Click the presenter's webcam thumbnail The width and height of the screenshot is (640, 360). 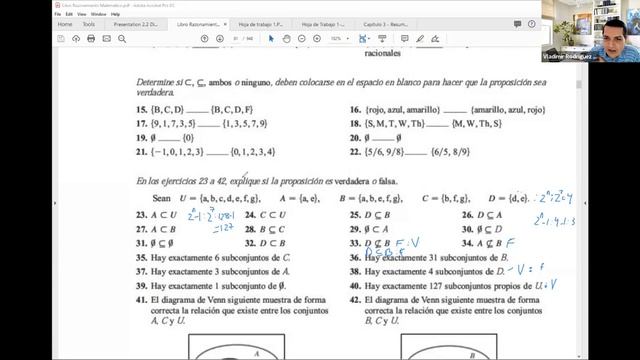(x=591, y=31)
